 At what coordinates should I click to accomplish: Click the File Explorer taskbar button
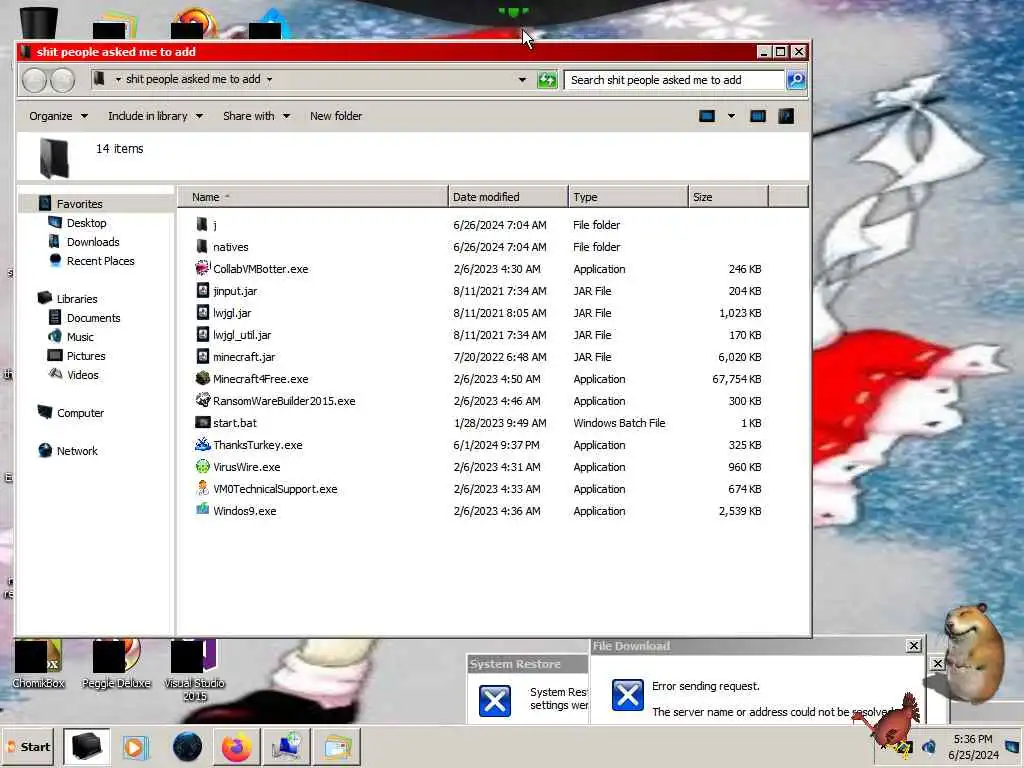click(86, 747)
